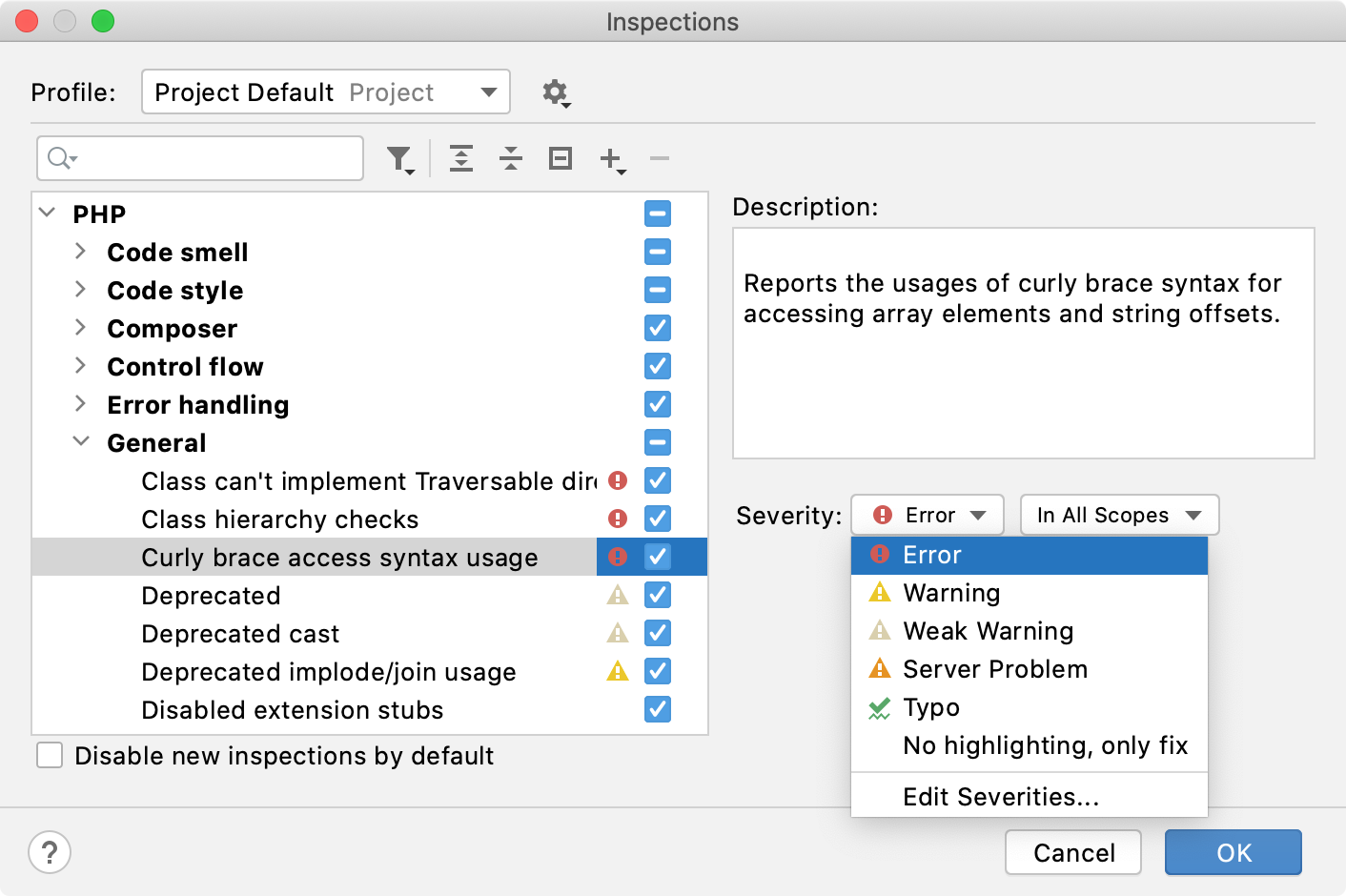Uncheck Class can't implement Traversable checkbox
The height and width of the screenshot is (896, 1346).
coord(658,480)
